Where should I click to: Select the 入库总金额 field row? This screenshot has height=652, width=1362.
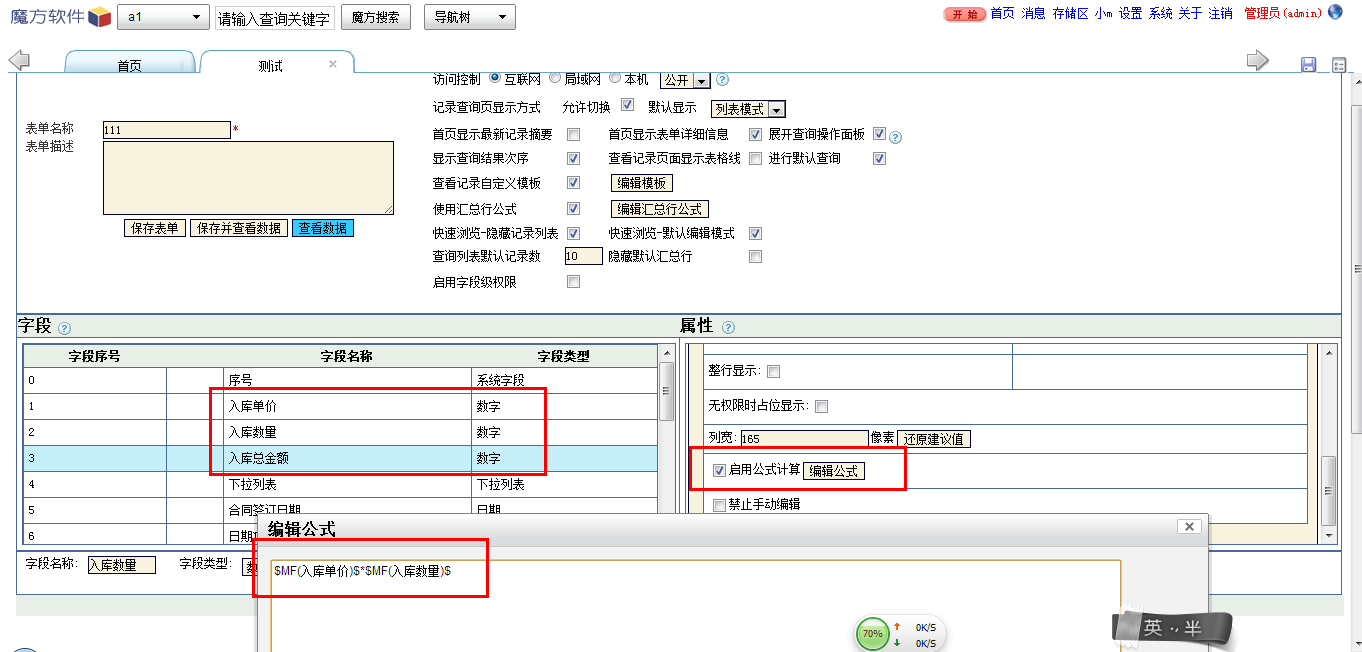[x=340, y=459]
